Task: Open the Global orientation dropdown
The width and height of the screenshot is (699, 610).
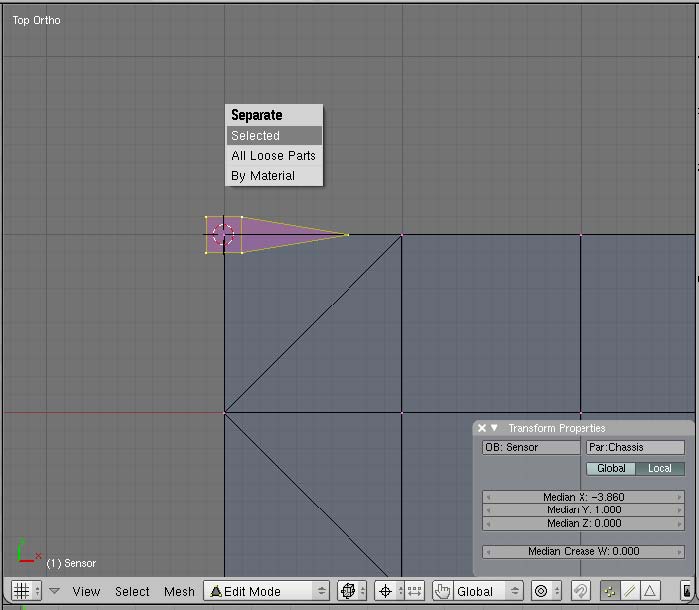Action: pyautogui.click(x=488, y=591)
